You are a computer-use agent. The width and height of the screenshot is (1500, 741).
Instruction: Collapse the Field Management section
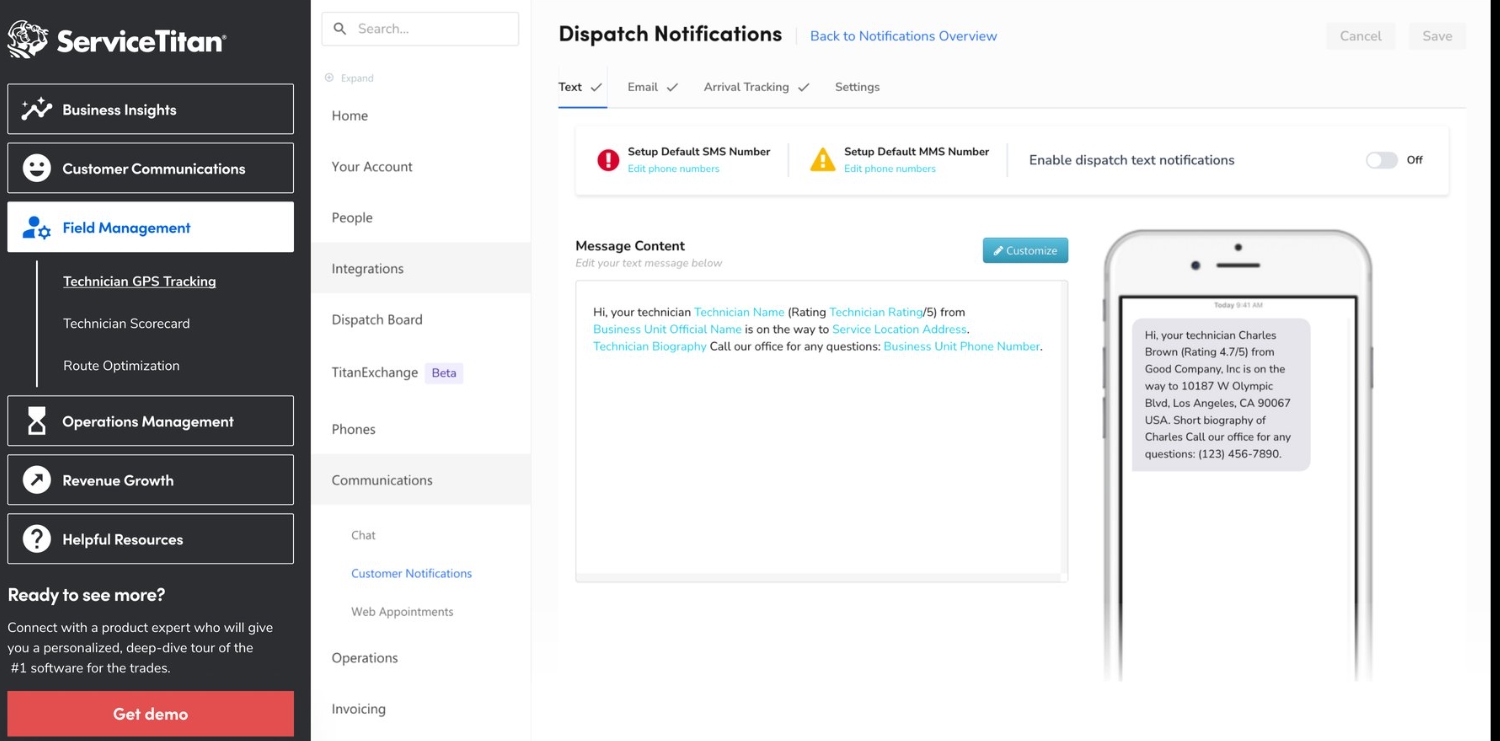tap(151, 227)
